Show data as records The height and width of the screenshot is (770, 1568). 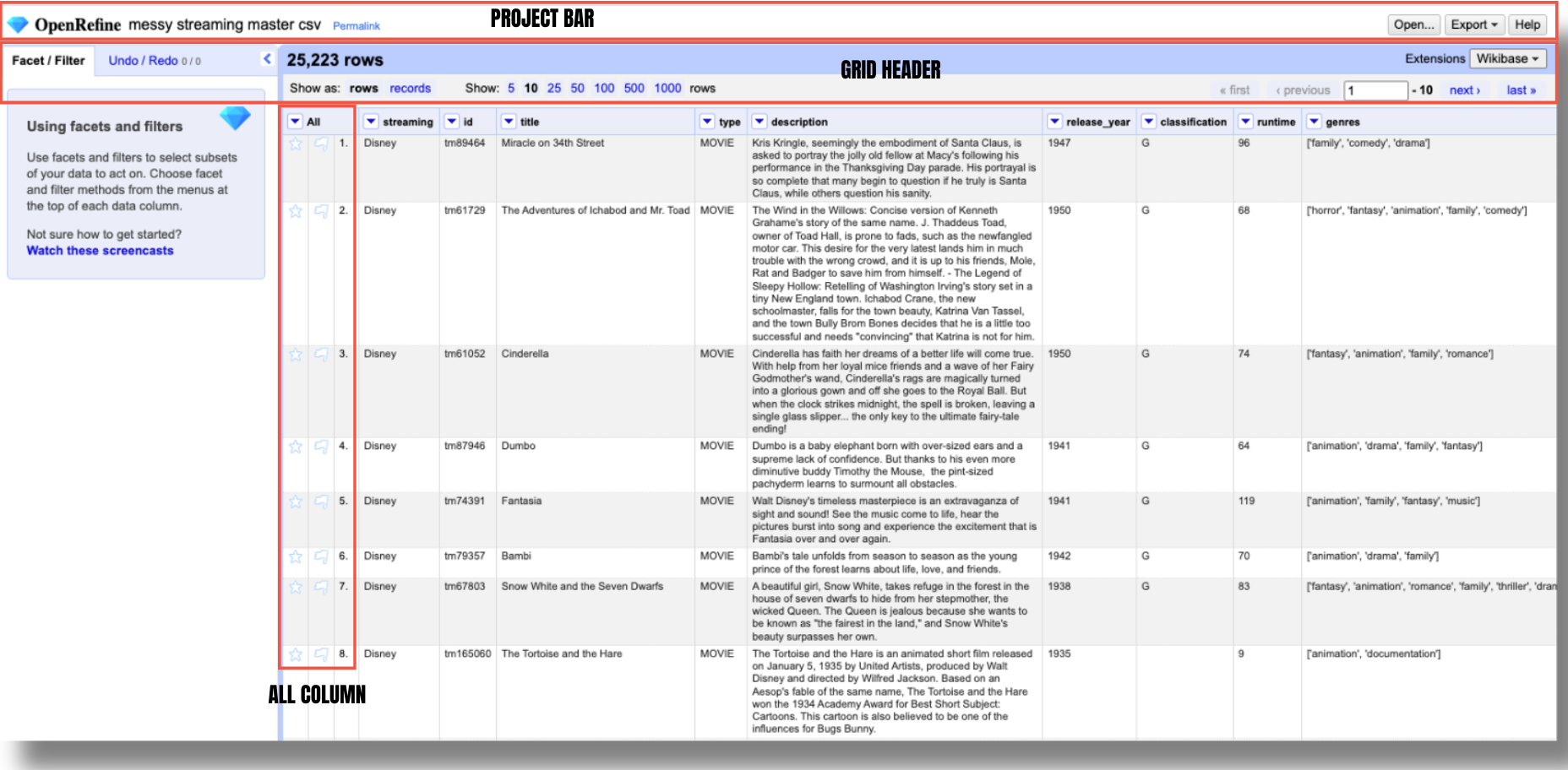click(x=410, y=89)
